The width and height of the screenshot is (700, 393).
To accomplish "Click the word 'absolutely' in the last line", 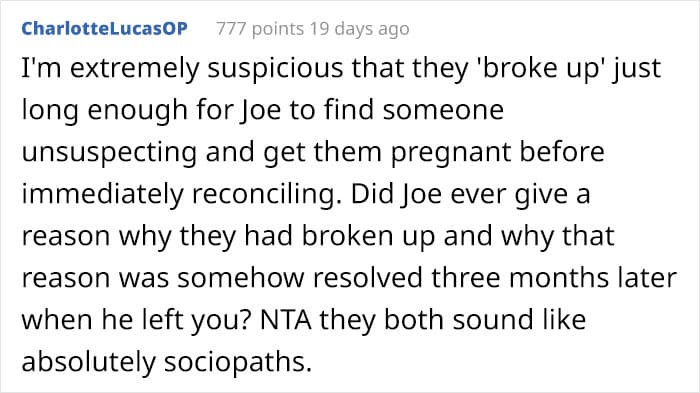I will click(88, 362).
